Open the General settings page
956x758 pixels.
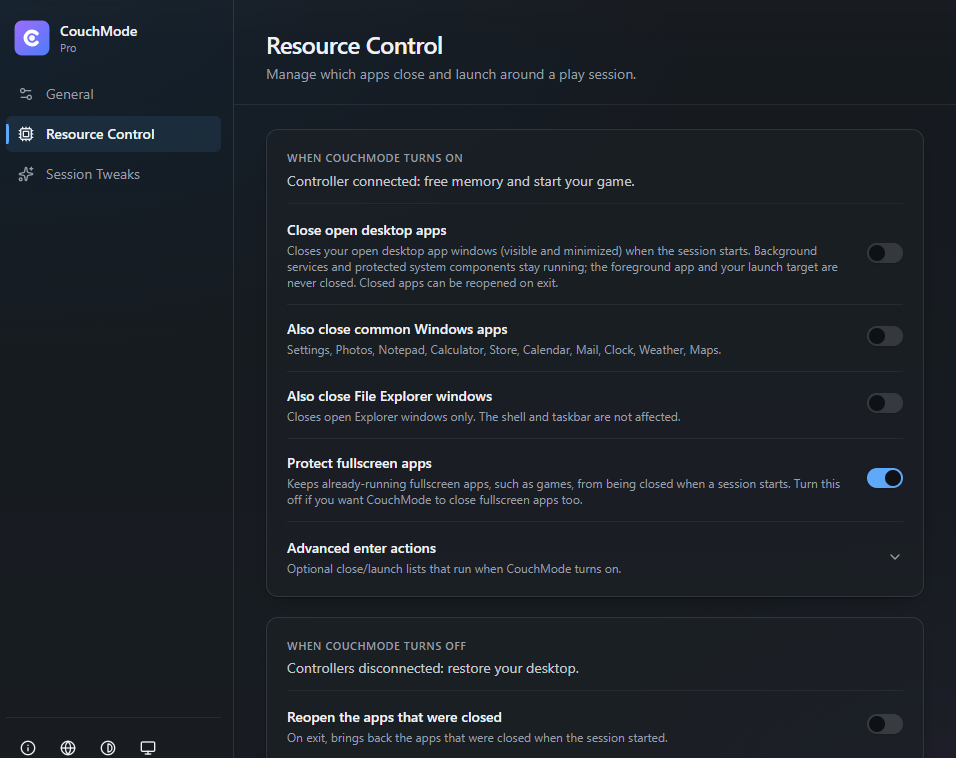[x=113, y=94]
